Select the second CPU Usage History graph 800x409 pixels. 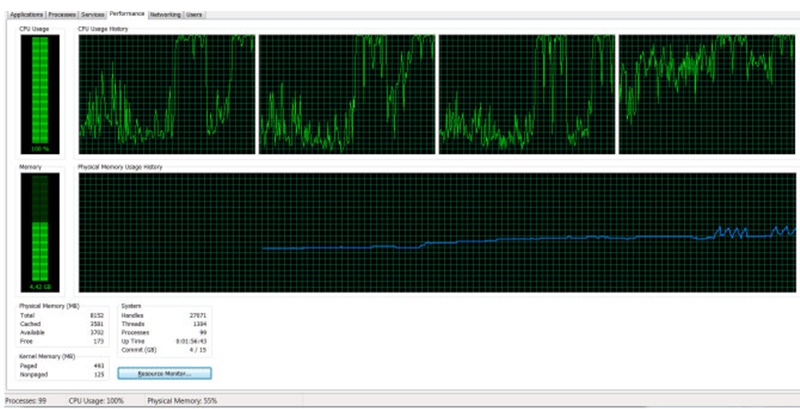tap(346, 94)
